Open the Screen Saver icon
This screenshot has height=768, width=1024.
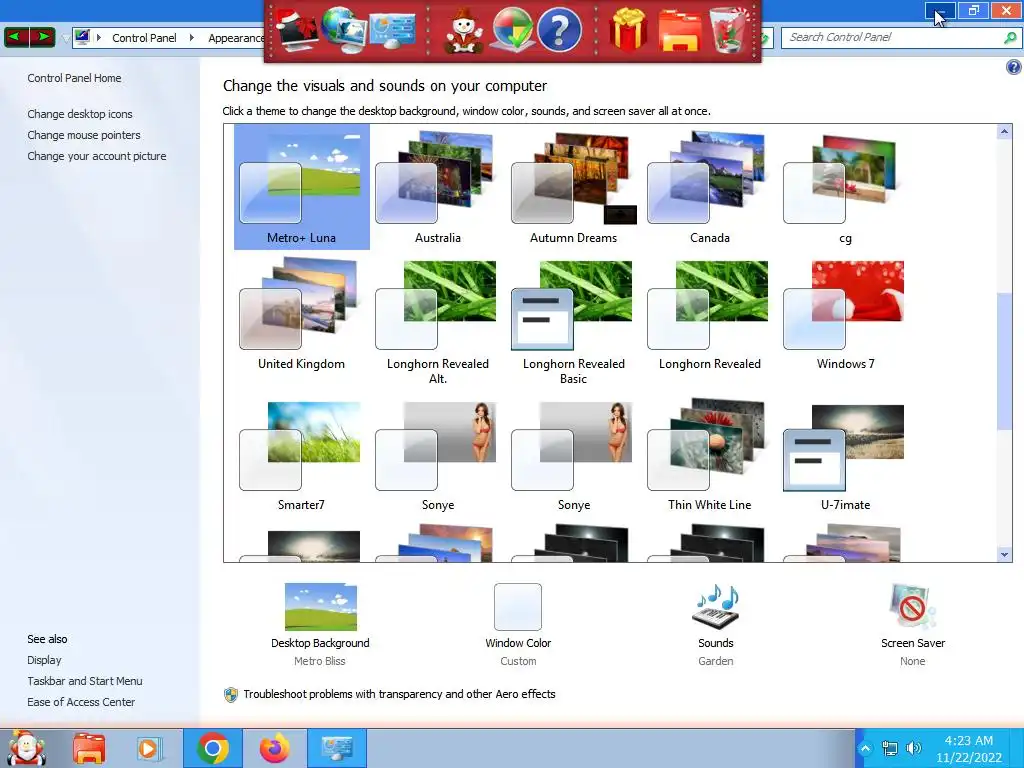point(912,607)
